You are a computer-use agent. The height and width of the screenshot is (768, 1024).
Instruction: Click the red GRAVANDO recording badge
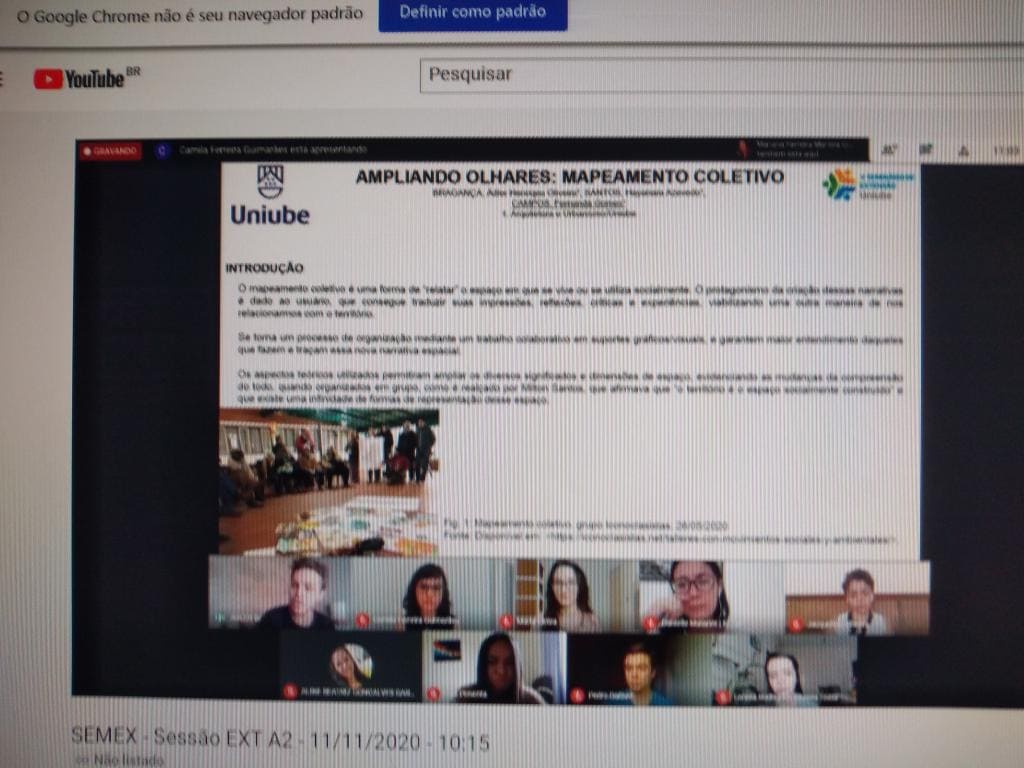click(x=110, y=151)
